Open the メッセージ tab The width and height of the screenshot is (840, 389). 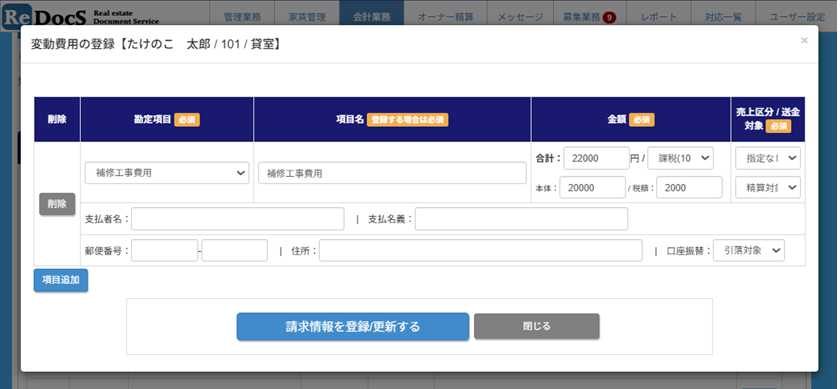[x=520, y=17]
